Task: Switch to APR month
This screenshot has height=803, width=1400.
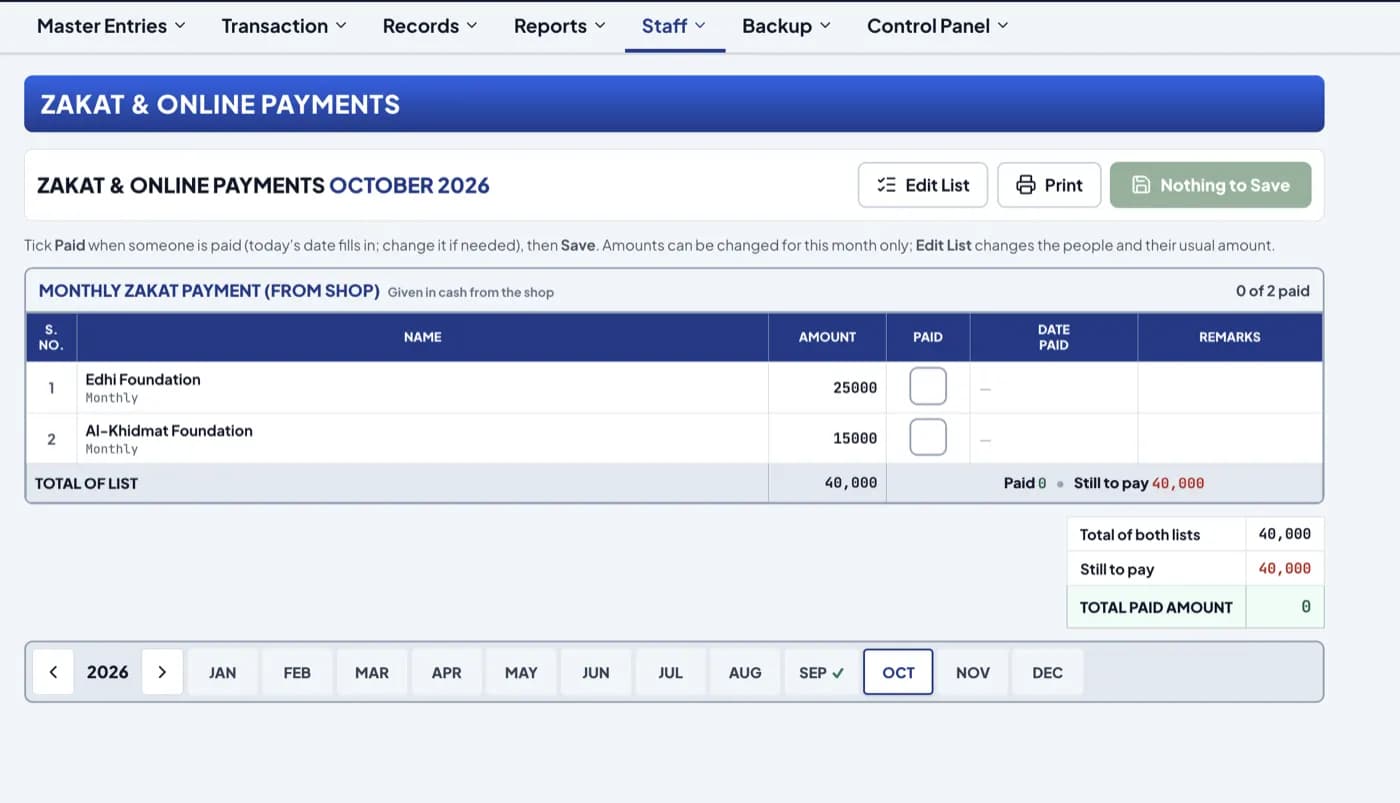Action: [446, 672]
